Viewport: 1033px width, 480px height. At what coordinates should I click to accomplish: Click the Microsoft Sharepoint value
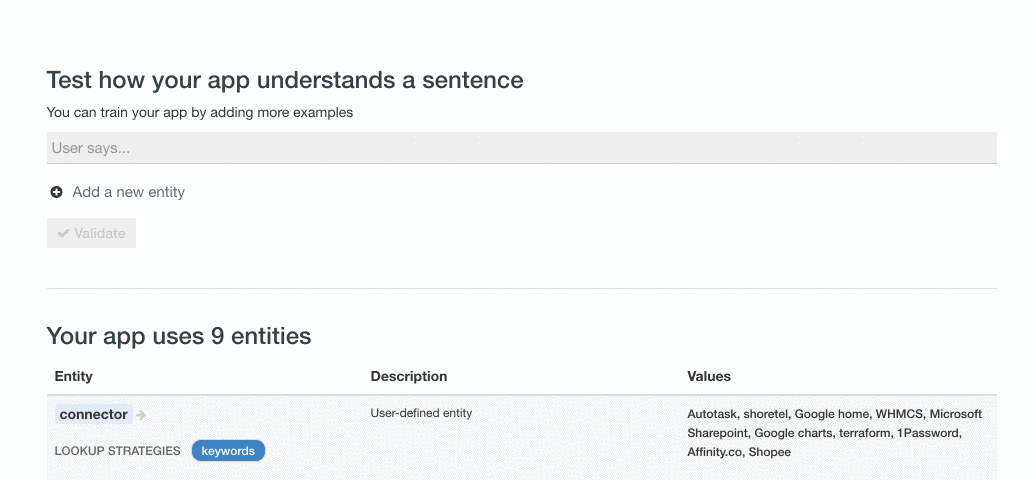tap(722, 433)
